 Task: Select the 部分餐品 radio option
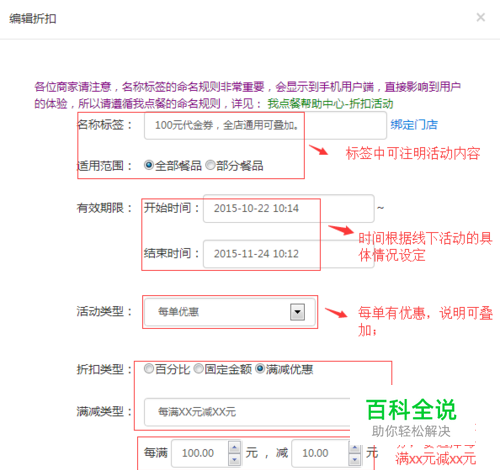[210, 165]
